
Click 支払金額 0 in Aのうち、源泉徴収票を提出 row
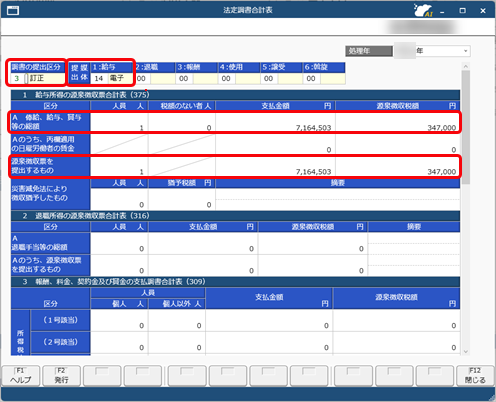pos(203,265)
